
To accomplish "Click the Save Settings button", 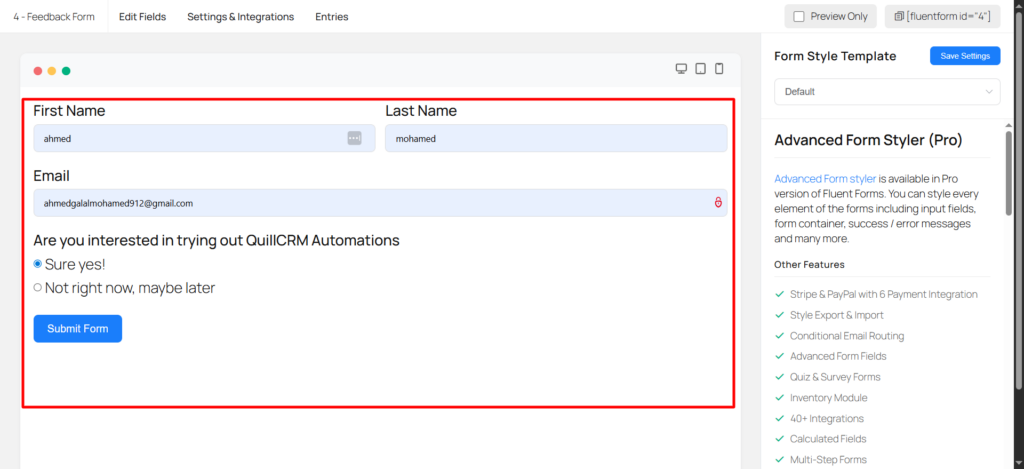I will pyautogui.click(x=964, y=56).
